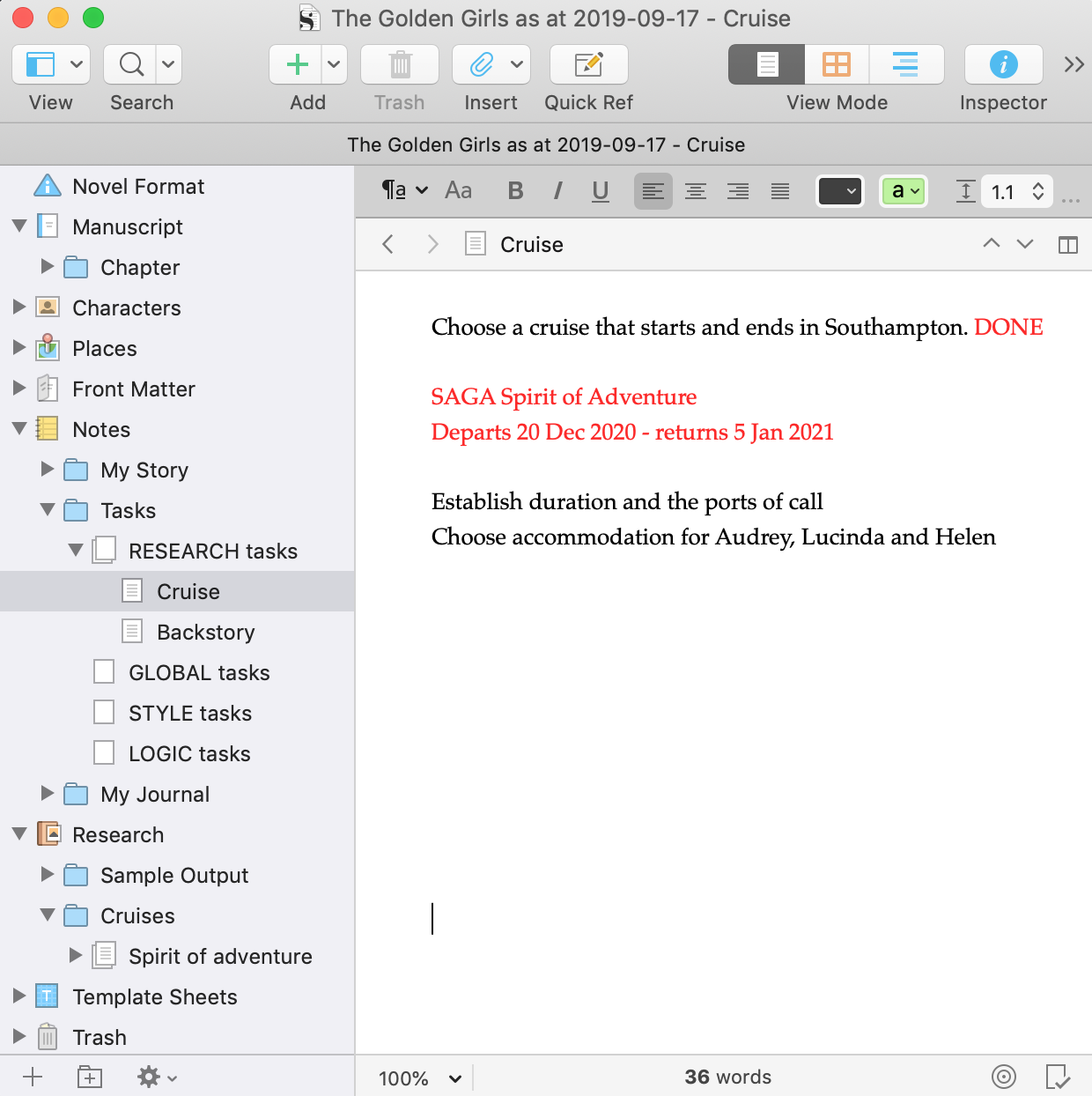Open the black text color swatch
This screenshot has height=1096, width=1092.
click(839, 191)
